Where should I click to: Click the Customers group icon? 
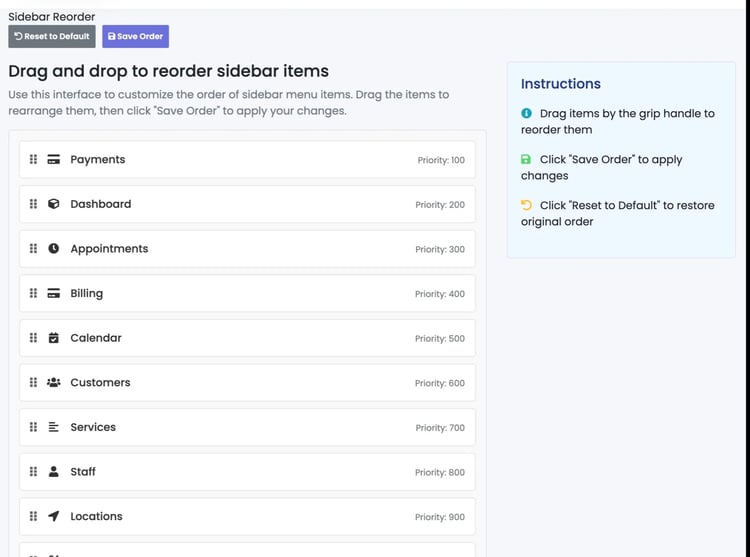tap(54, 382)
